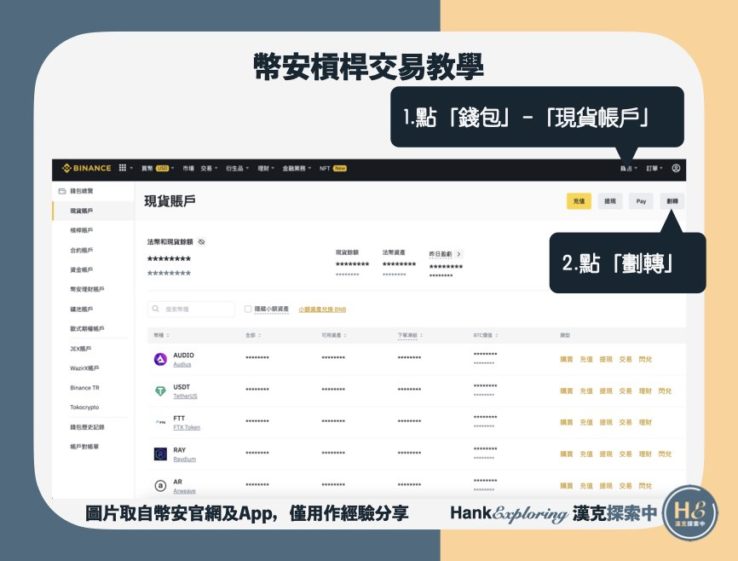Image resolution: width=738 pixels, height=561 pixels.
Task: Click the Withdraw button
Action: tap(610, 201)
